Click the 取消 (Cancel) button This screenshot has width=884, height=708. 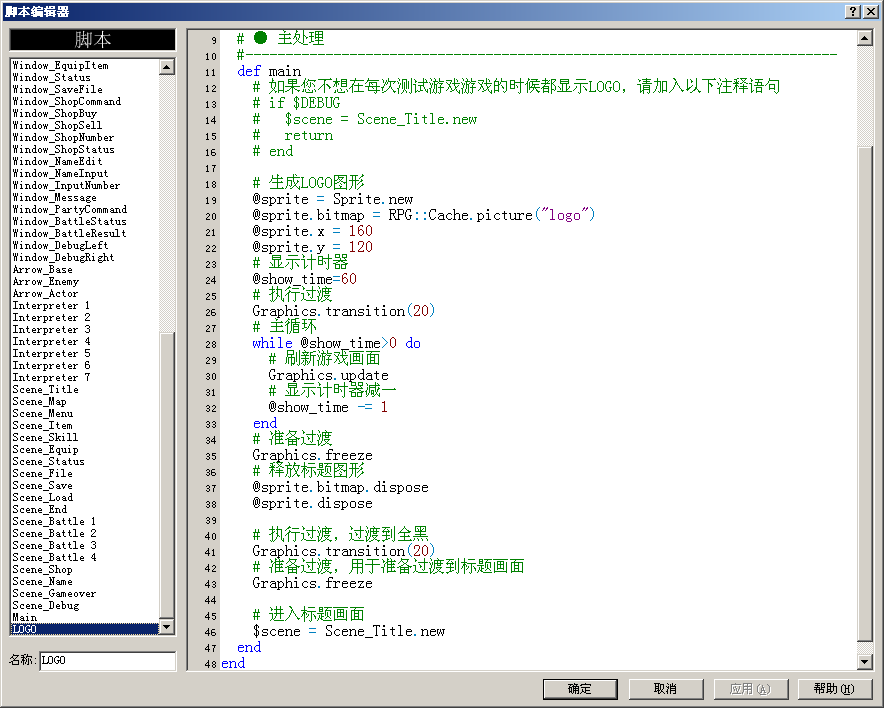pyautogui.click(x=666, y=689)
